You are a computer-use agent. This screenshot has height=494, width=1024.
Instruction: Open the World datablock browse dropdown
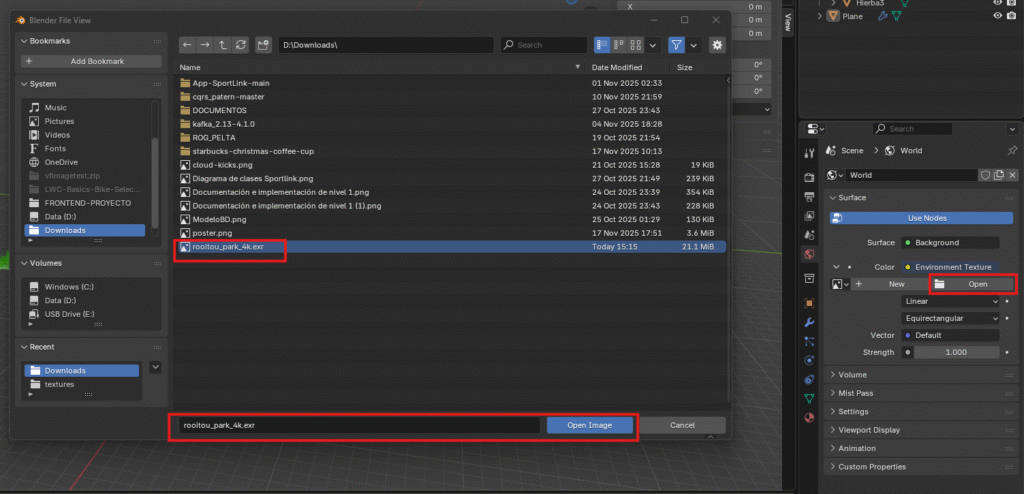pos(835,175)
